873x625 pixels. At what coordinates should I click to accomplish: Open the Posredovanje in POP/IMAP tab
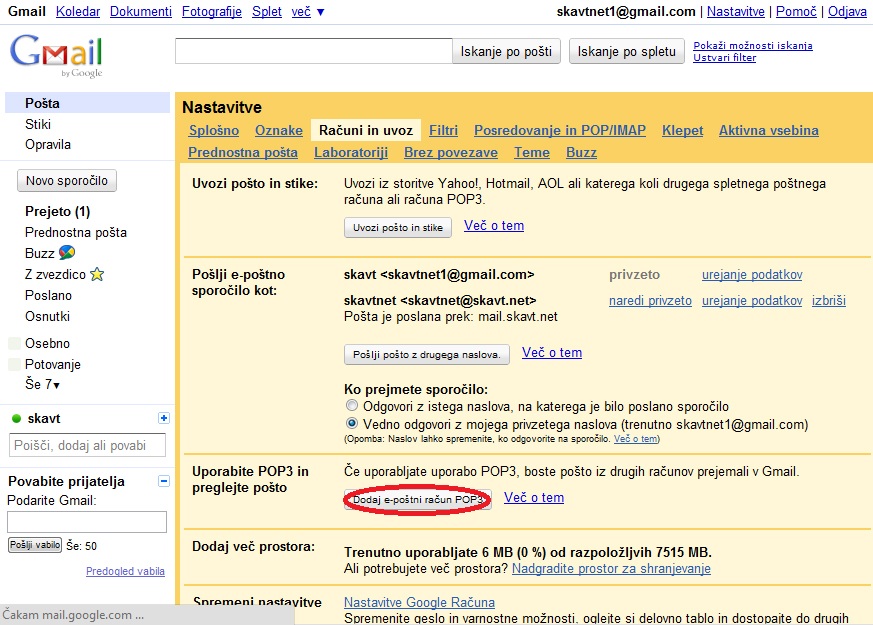[560, 130]
